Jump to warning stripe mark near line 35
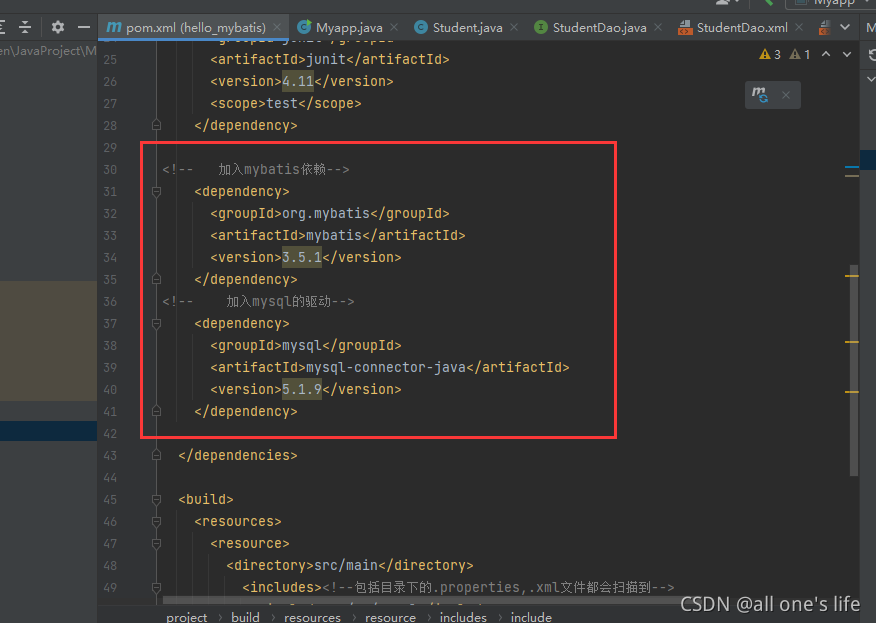 pyautogui.click(x=851, y=276)
